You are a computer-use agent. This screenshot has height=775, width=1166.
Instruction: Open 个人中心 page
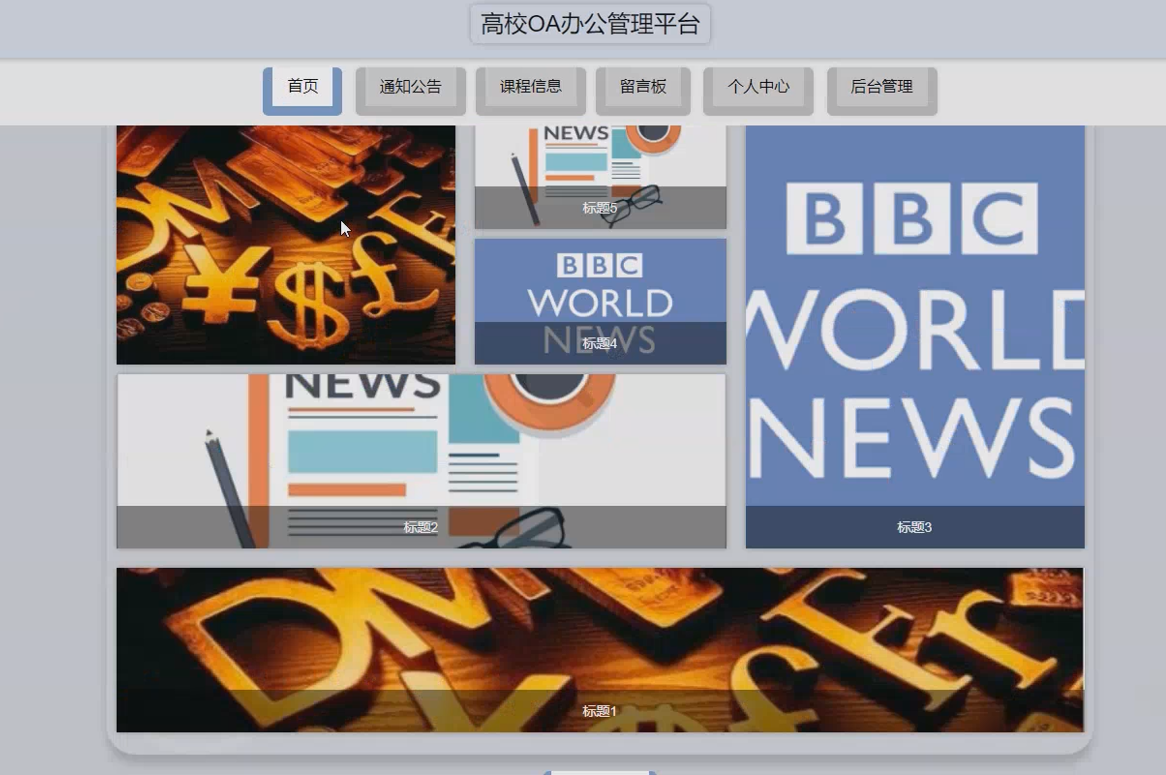pos(758,91)
